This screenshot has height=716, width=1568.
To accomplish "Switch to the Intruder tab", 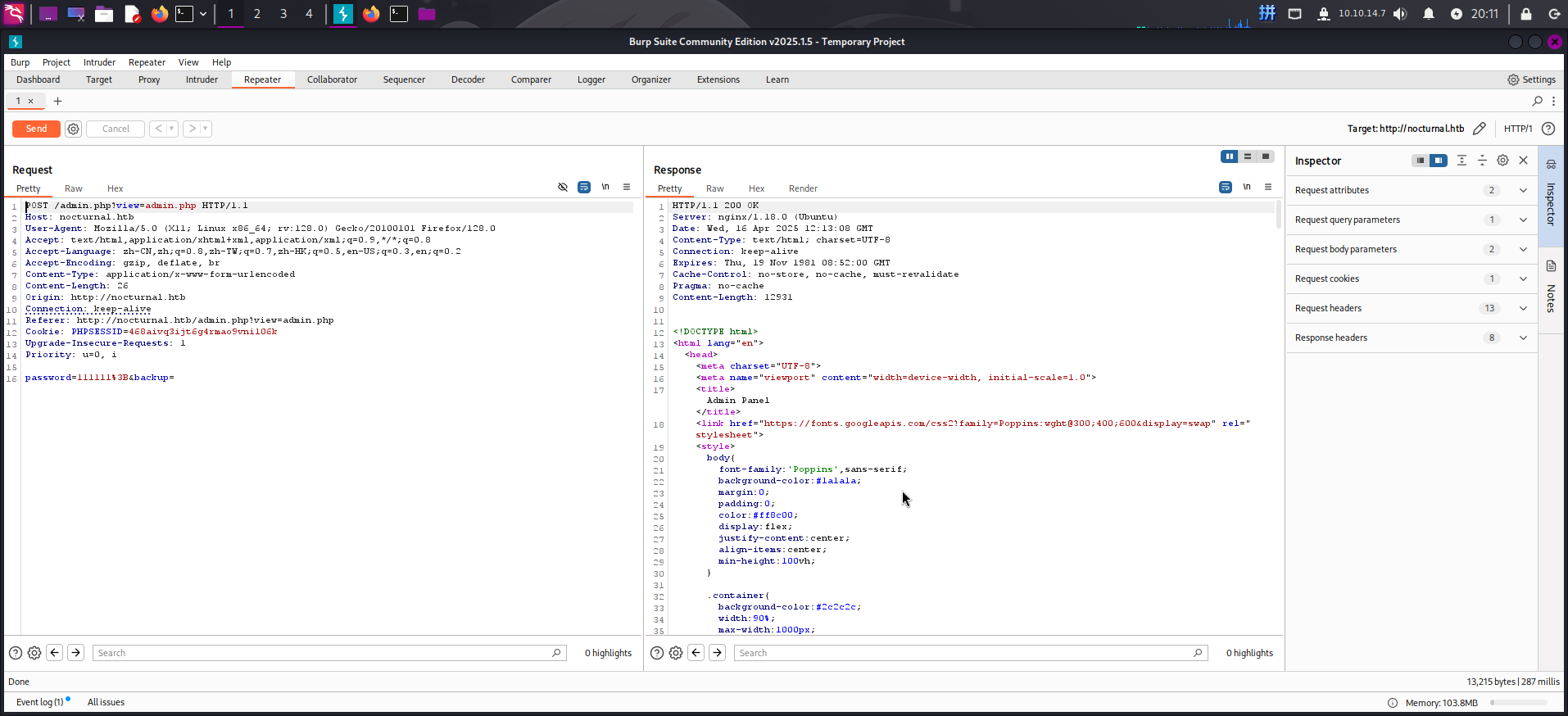I will [202, 79].
